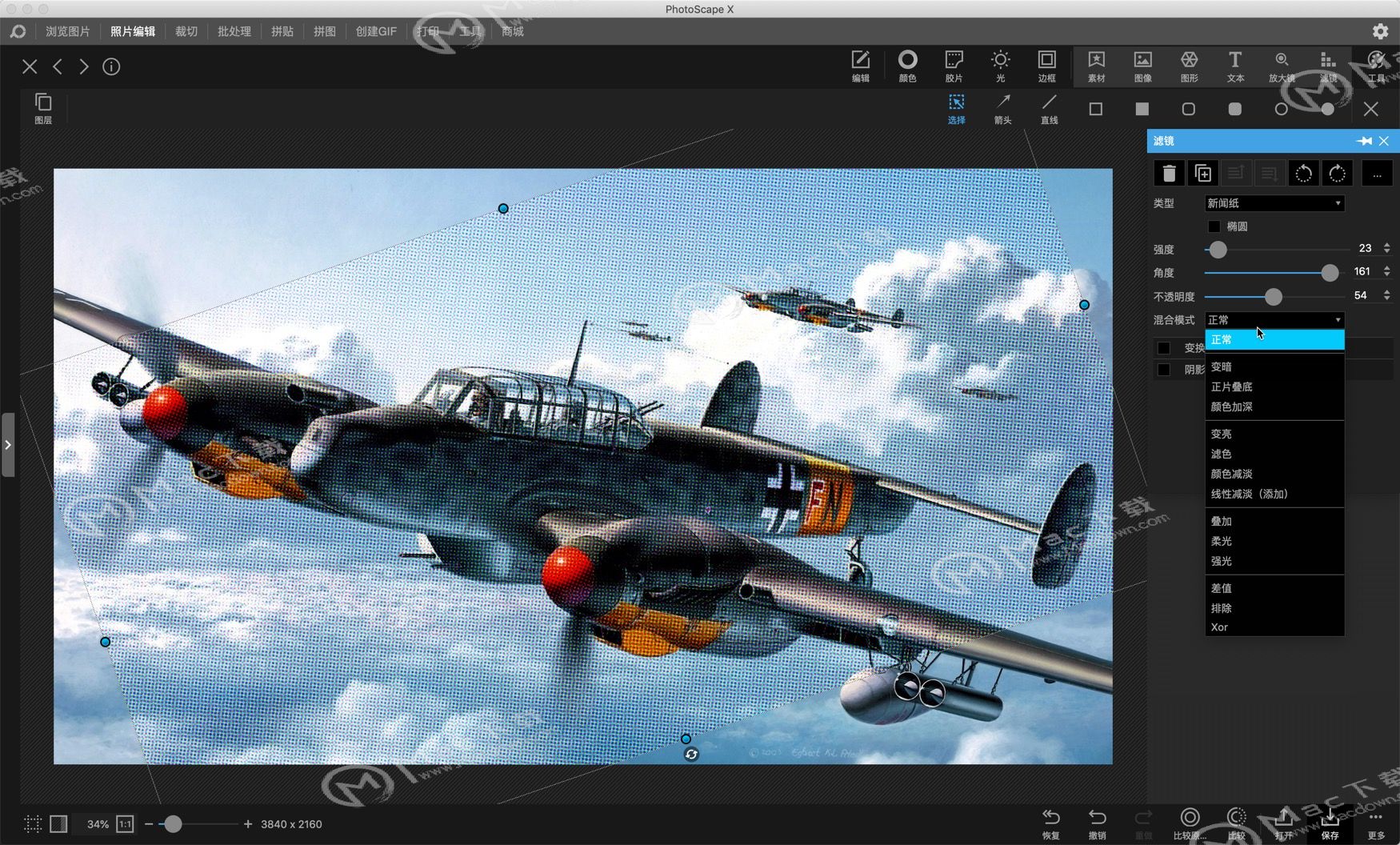Adjust the 不透明度 opacity slider

tap(1273, 297)
